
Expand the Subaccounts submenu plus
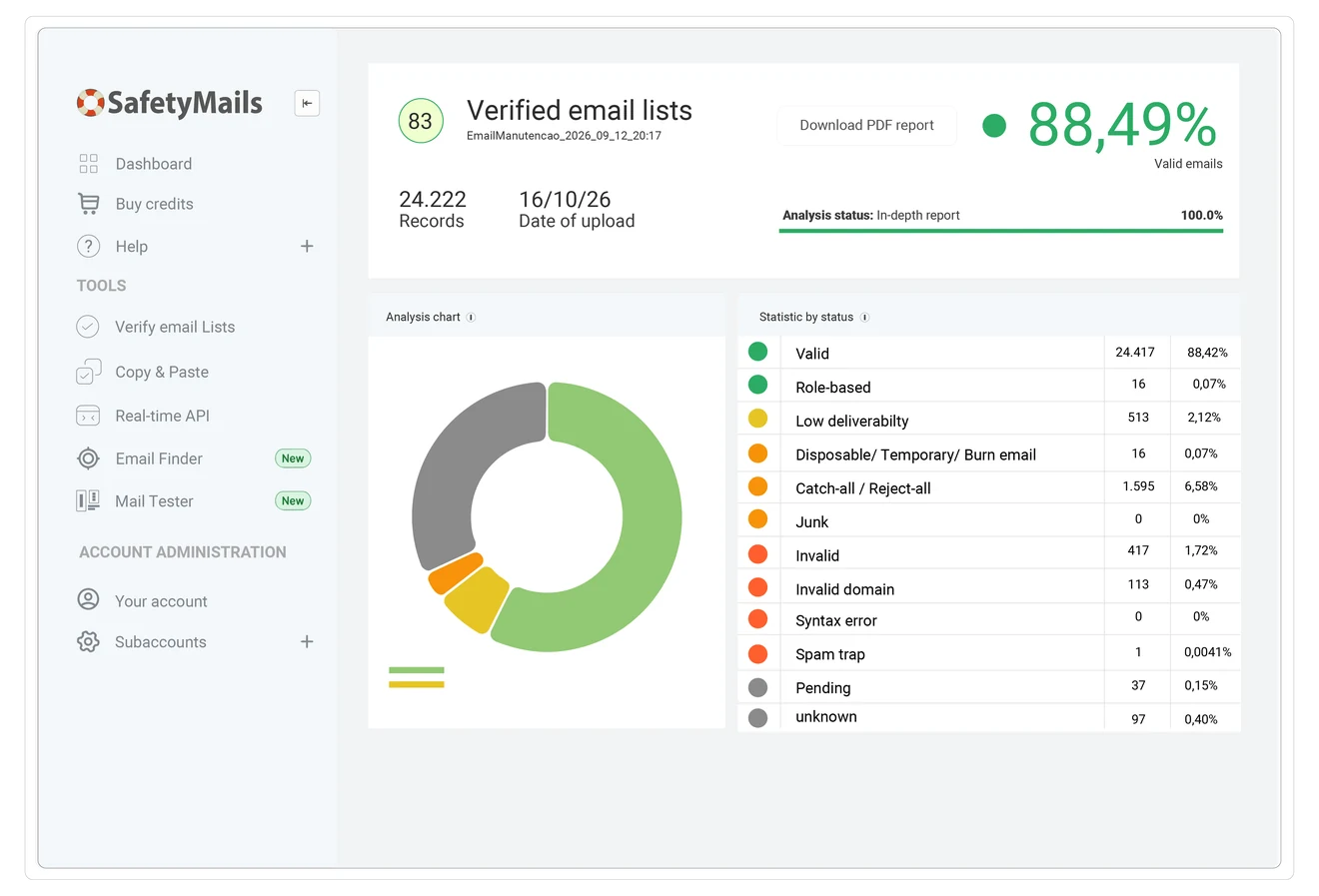tap(307, 641)
